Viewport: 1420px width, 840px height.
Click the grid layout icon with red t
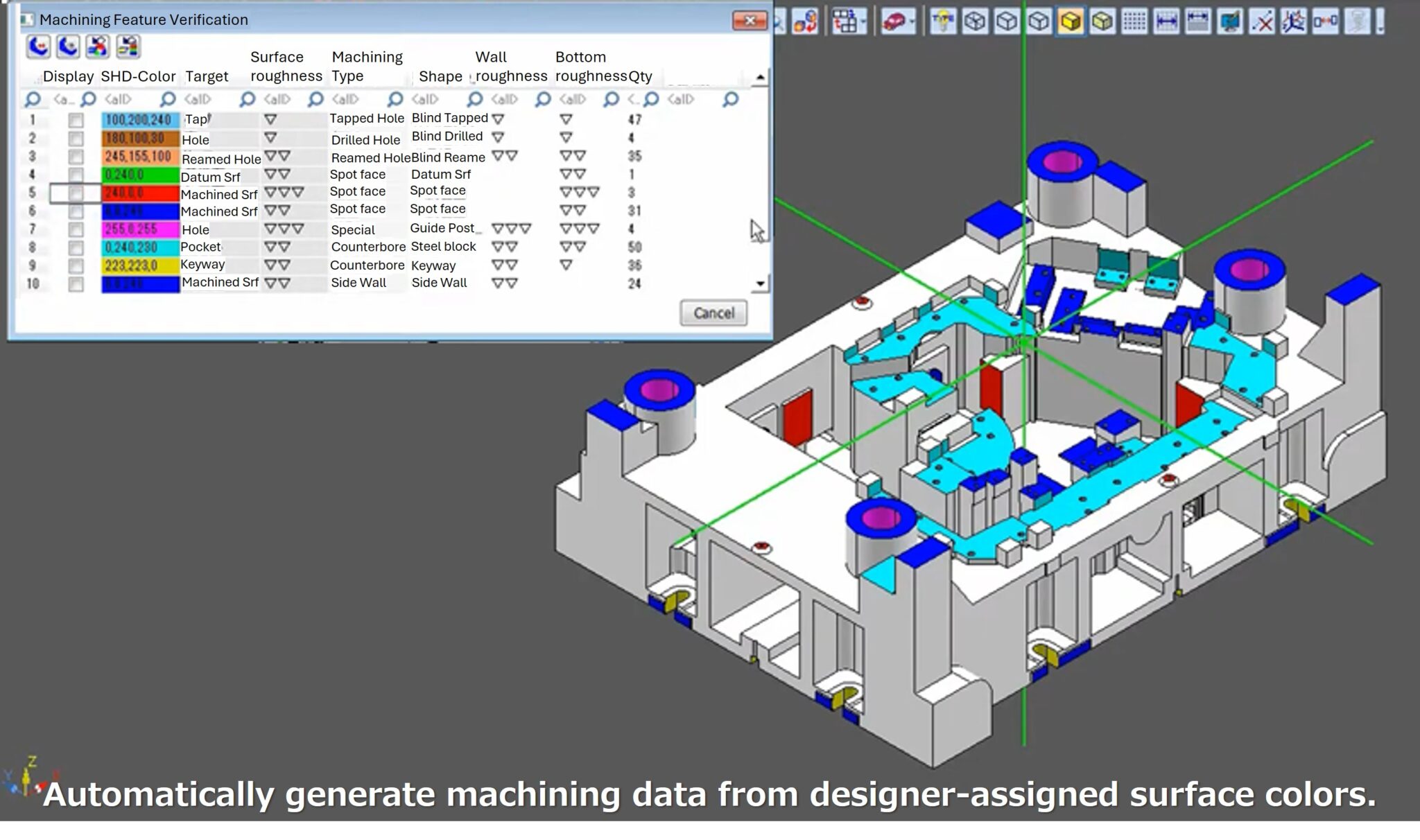point(845,21)
